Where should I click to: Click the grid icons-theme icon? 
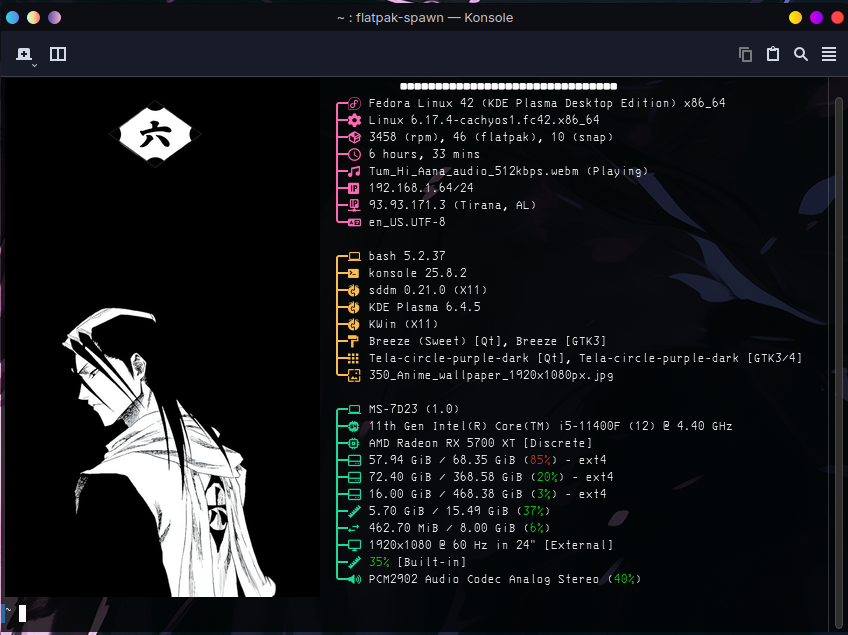tap(354, 358)
